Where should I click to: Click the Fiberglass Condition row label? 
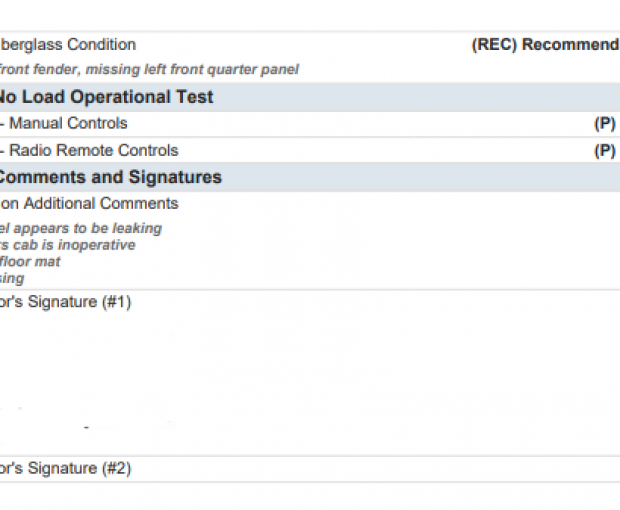tap(68, 45)
